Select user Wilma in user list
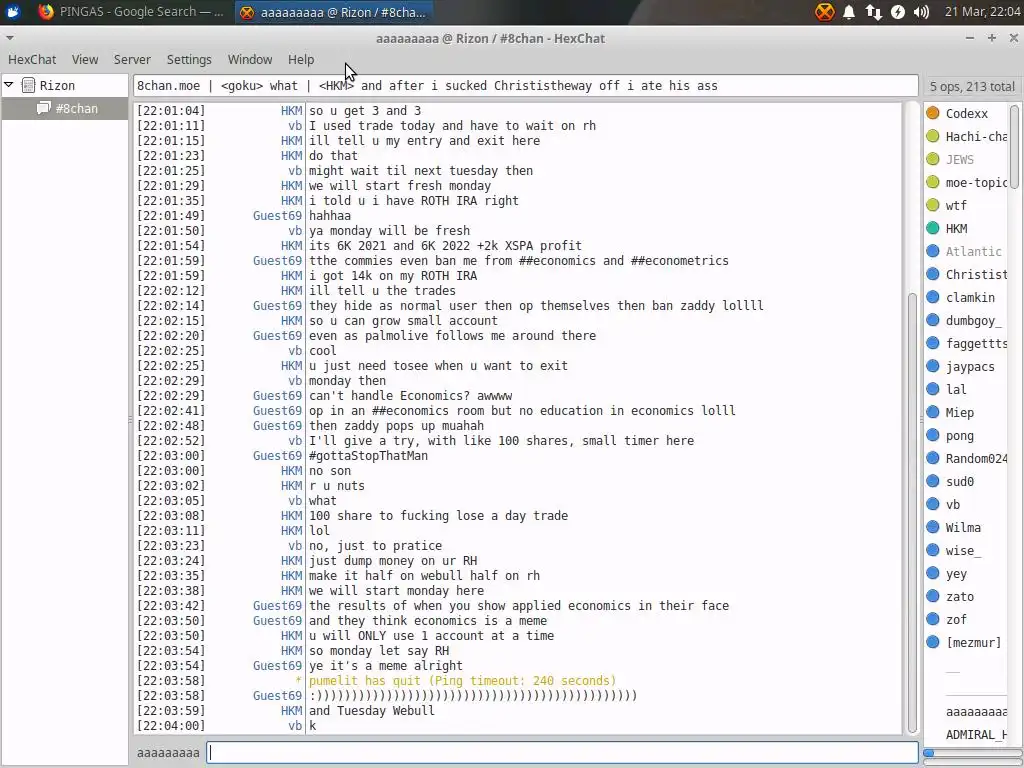 point(963,527)
